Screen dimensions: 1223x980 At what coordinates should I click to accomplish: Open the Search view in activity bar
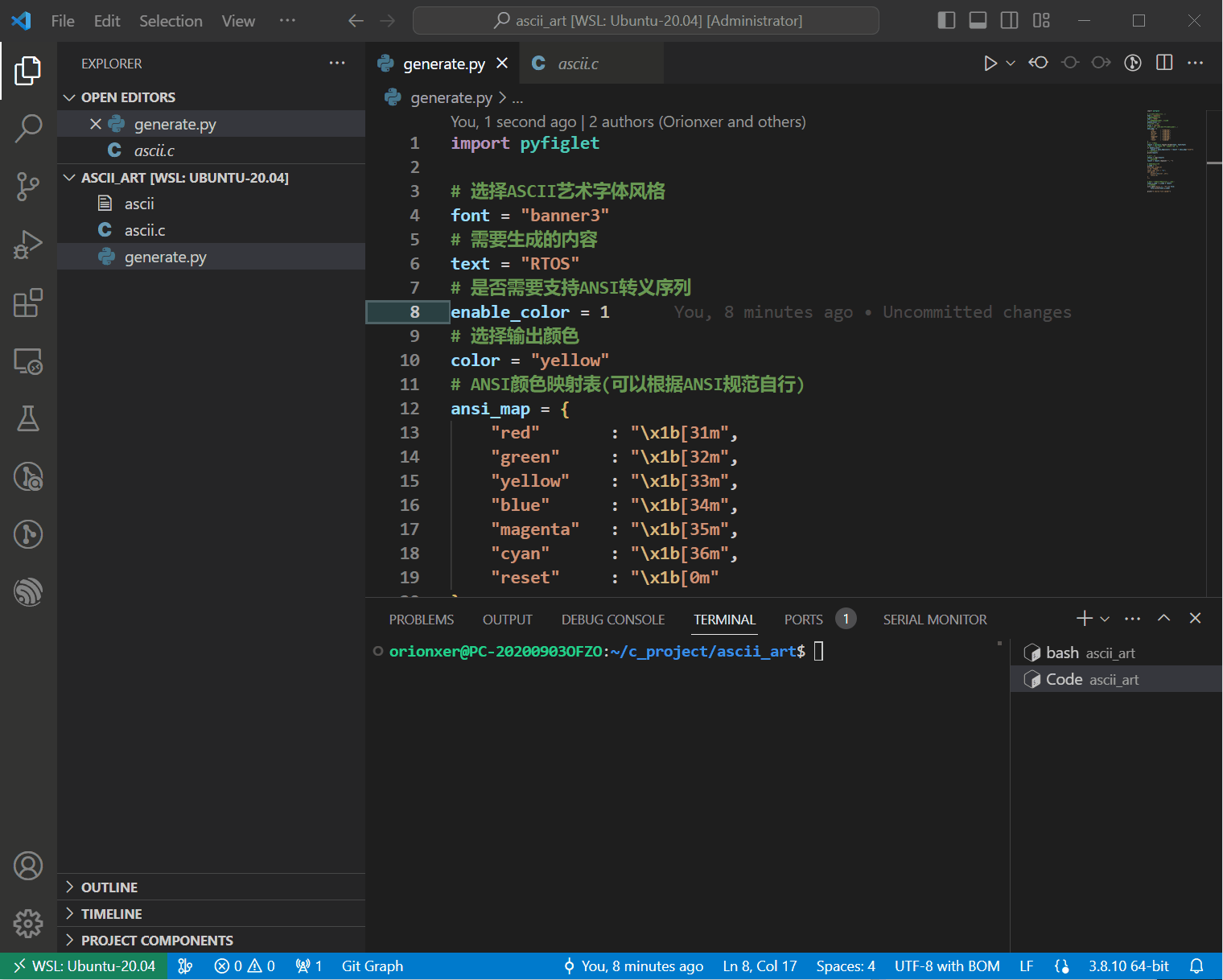click(x=28, y=128)
